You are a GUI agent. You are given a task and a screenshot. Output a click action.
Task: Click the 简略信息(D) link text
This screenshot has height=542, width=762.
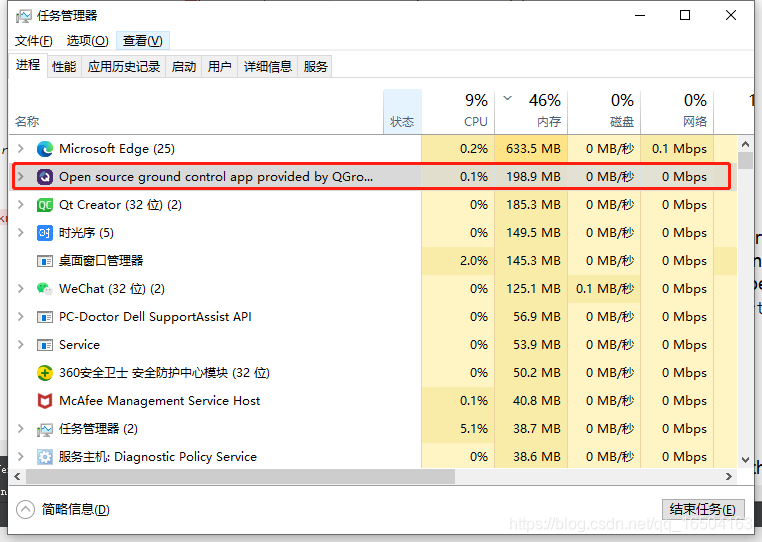coord(75,509)
